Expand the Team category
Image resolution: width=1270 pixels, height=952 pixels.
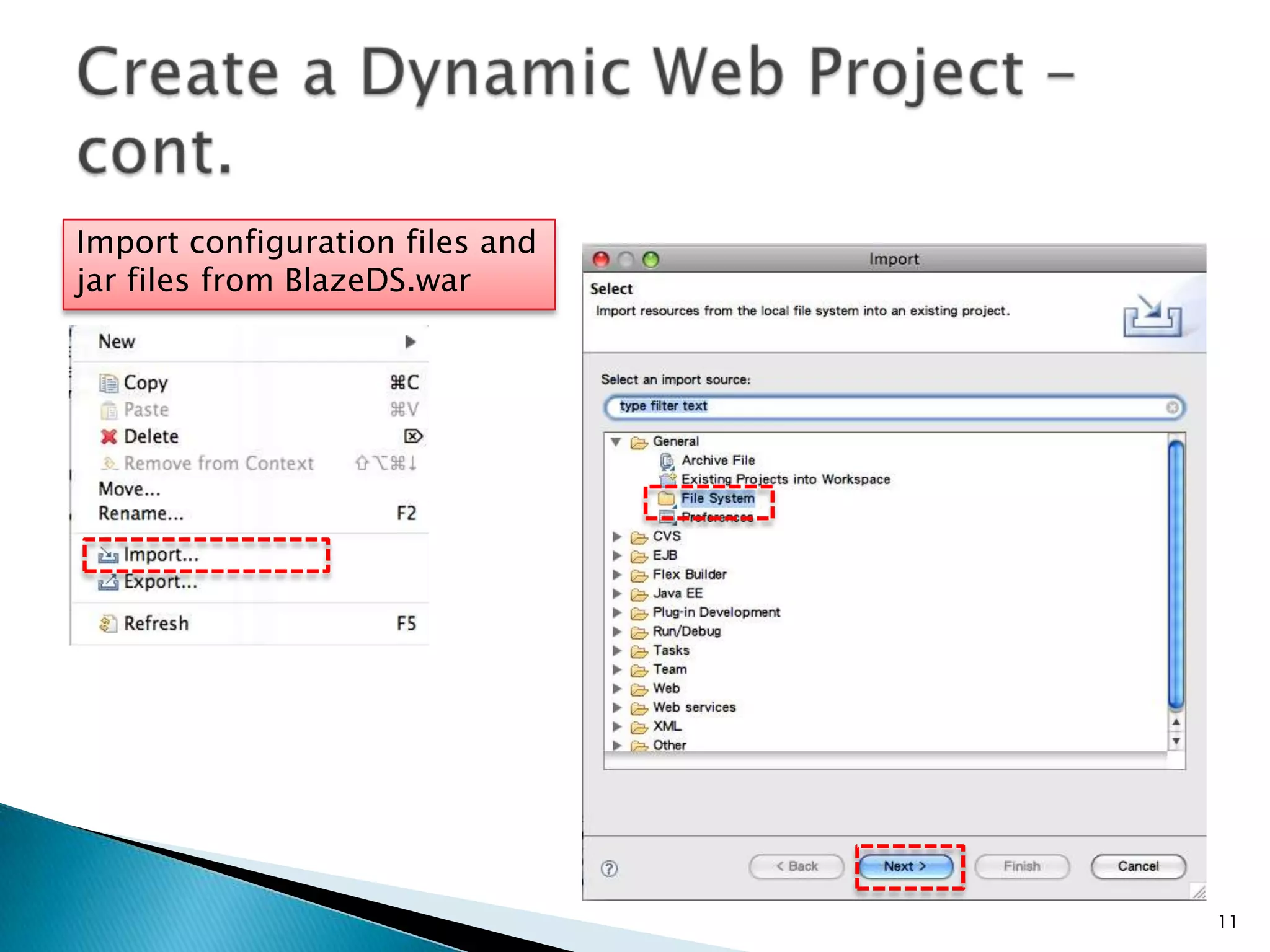click(x=617, y=669)
